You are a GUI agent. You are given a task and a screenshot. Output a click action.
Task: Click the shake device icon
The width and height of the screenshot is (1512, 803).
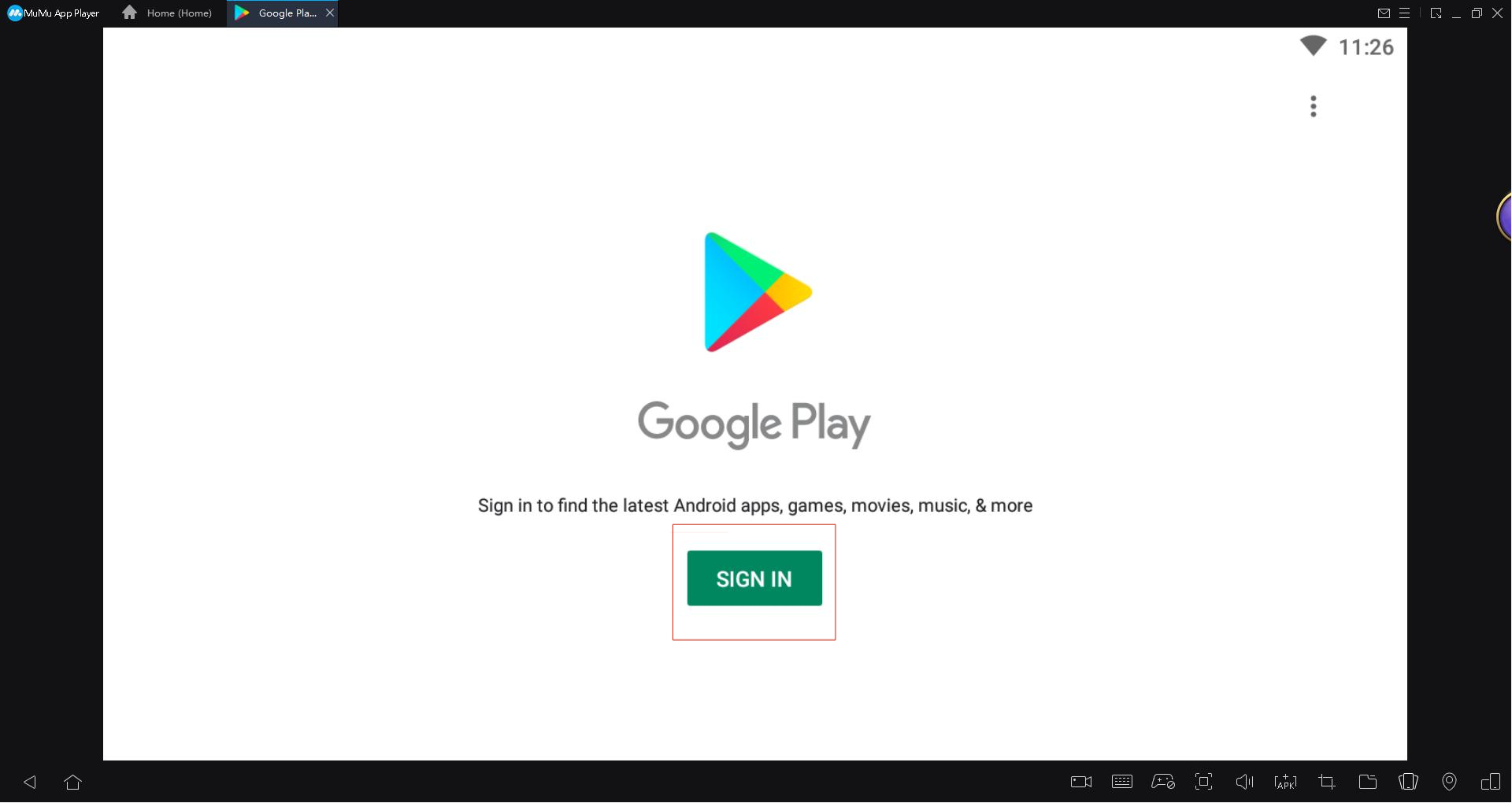tap(1409, 782)
